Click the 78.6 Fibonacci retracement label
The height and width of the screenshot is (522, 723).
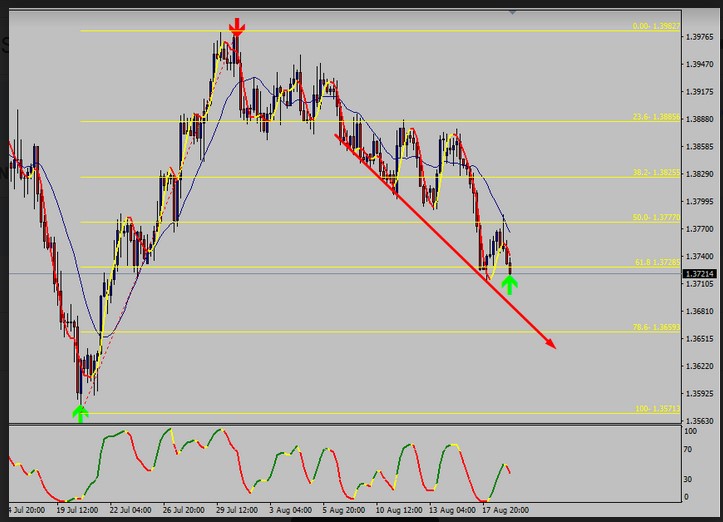point(656,328)
